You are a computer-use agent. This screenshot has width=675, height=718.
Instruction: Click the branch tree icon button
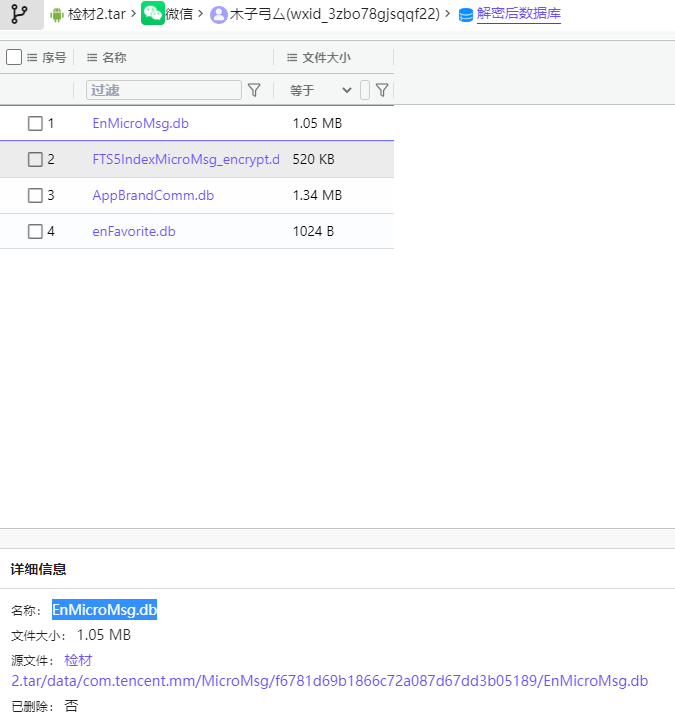tap(19, 14)
